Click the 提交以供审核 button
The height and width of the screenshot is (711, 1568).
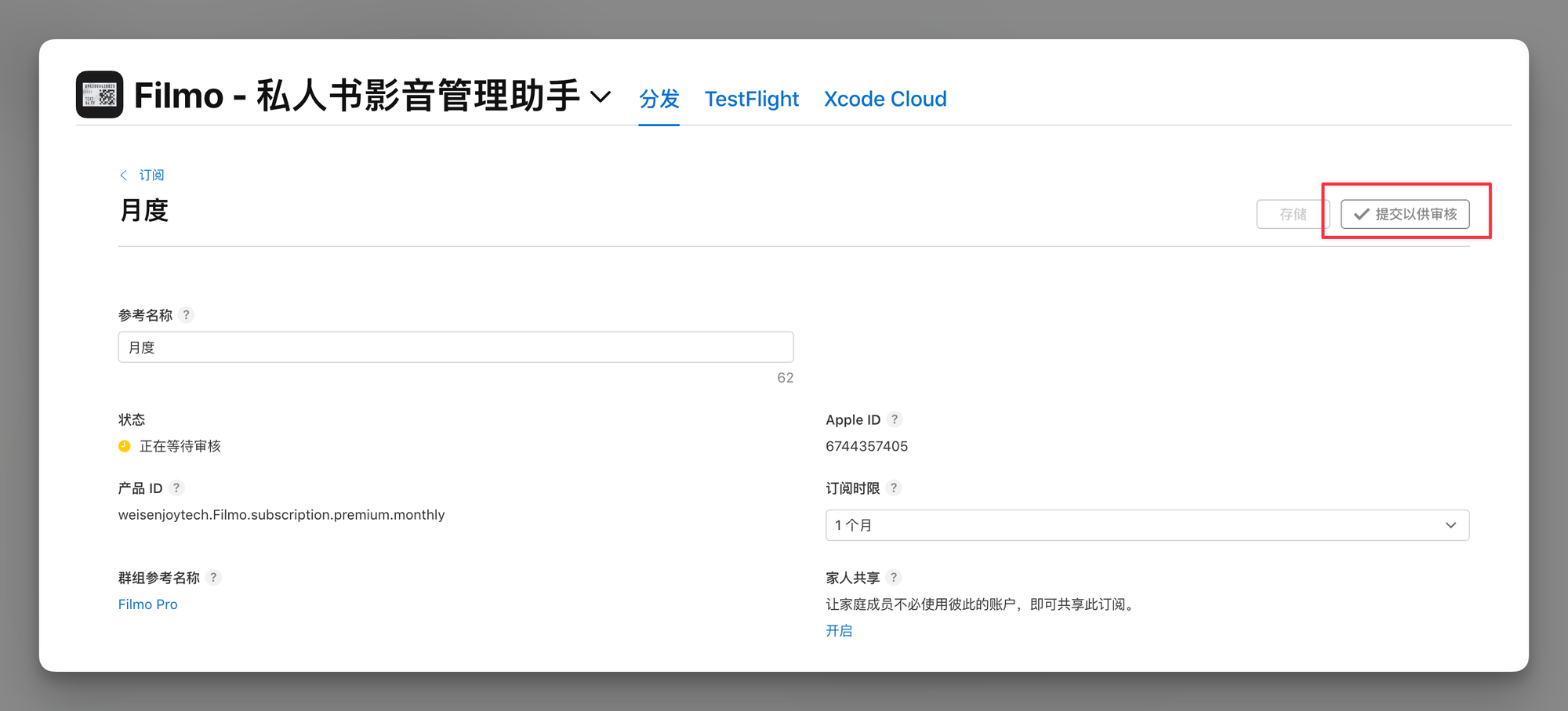point(1405,214)
